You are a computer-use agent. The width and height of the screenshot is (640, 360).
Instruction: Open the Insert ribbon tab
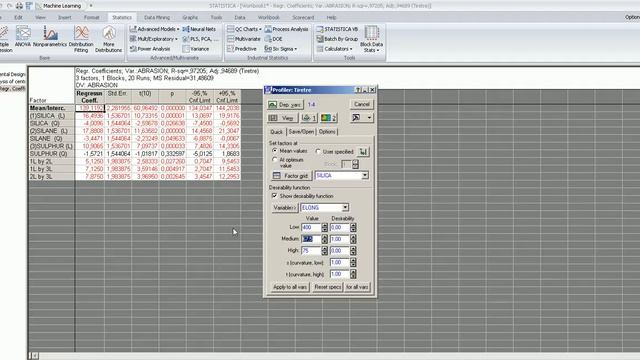tap(64, 18)
